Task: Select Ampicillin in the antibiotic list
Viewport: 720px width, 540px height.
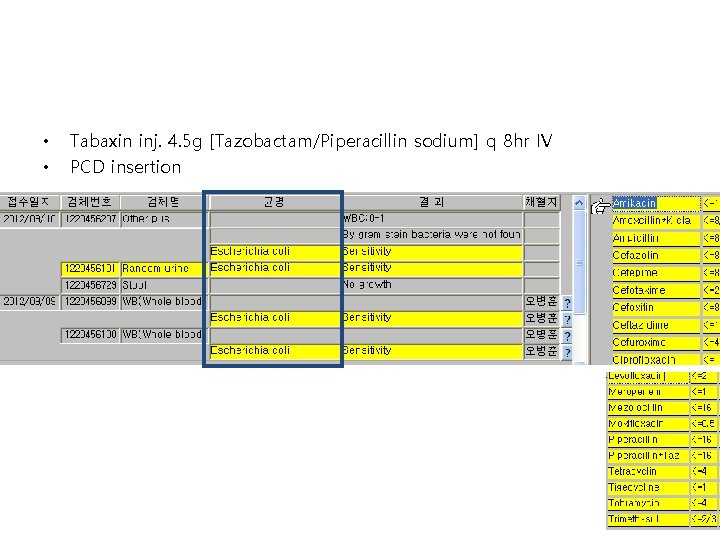Action: tap(656, 238)
